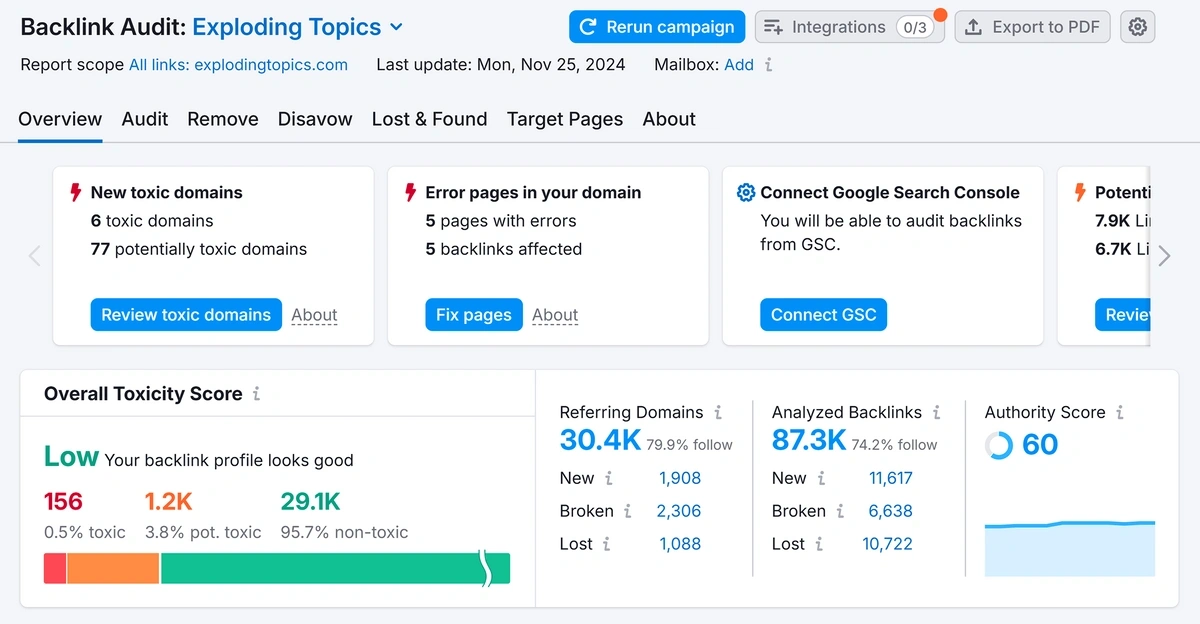Click info icon next to Authority Score

tap(1120, 412)
